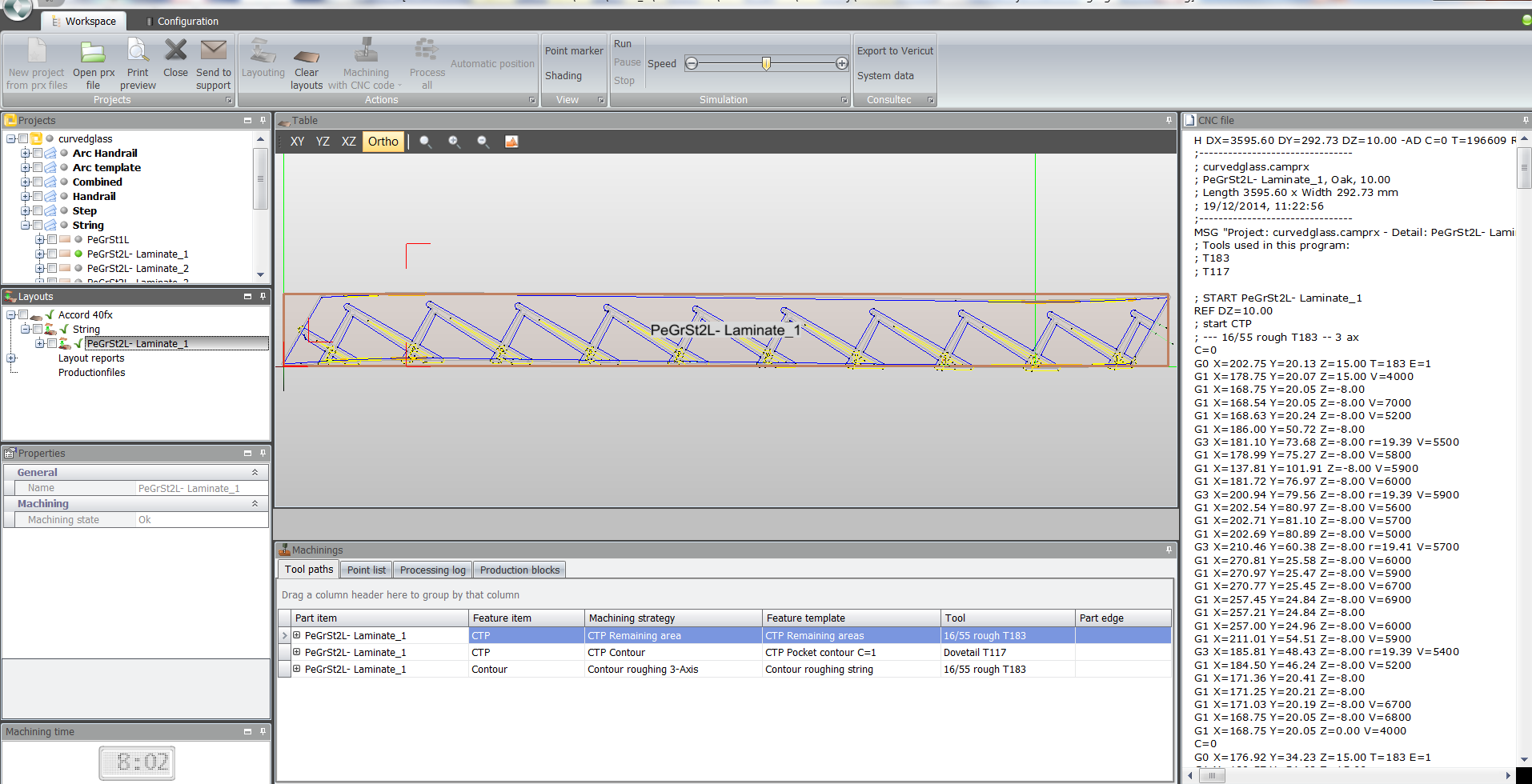Check the Handrail project checkbox
The width and height of the screenshot is (1532, 784).
click(38, 196)
